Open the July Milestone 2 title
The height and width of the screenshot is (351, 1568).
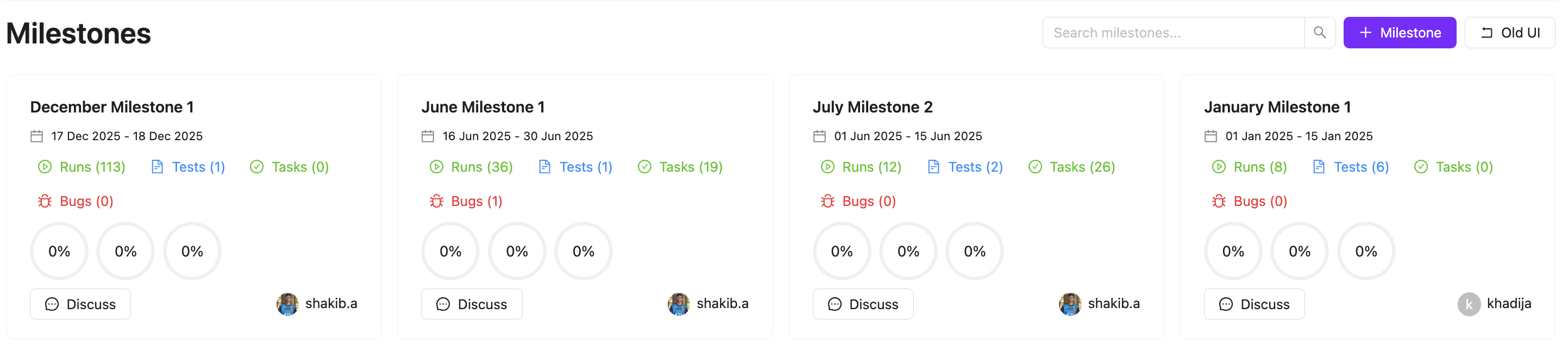pyautogui.click(x=872, y=107)
